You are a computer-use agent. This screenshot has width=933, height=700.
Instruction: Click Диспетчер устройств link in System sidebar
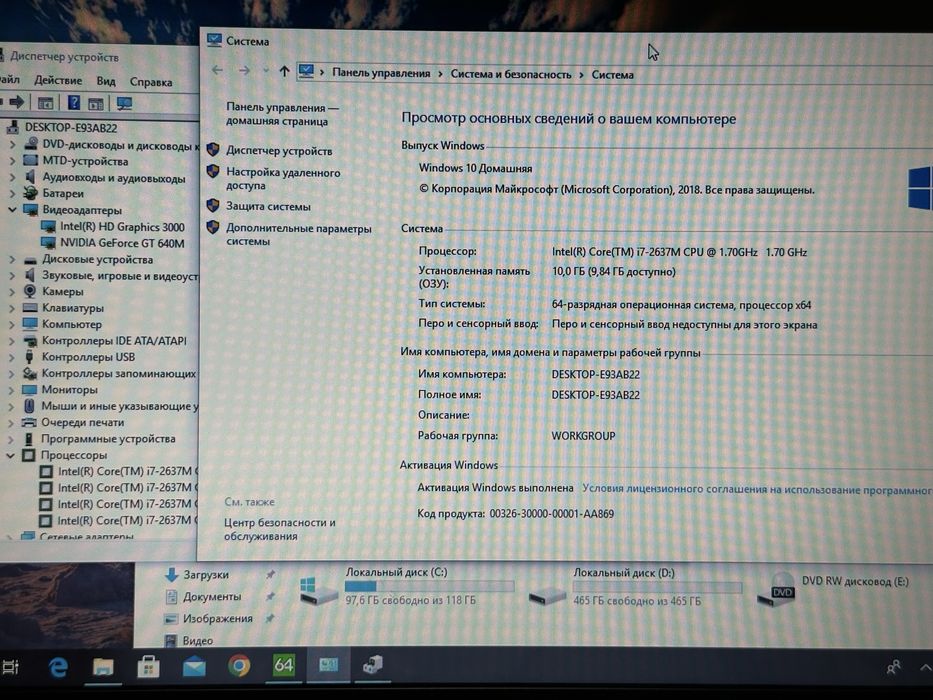pyautogui.click(x=278, y=151)
